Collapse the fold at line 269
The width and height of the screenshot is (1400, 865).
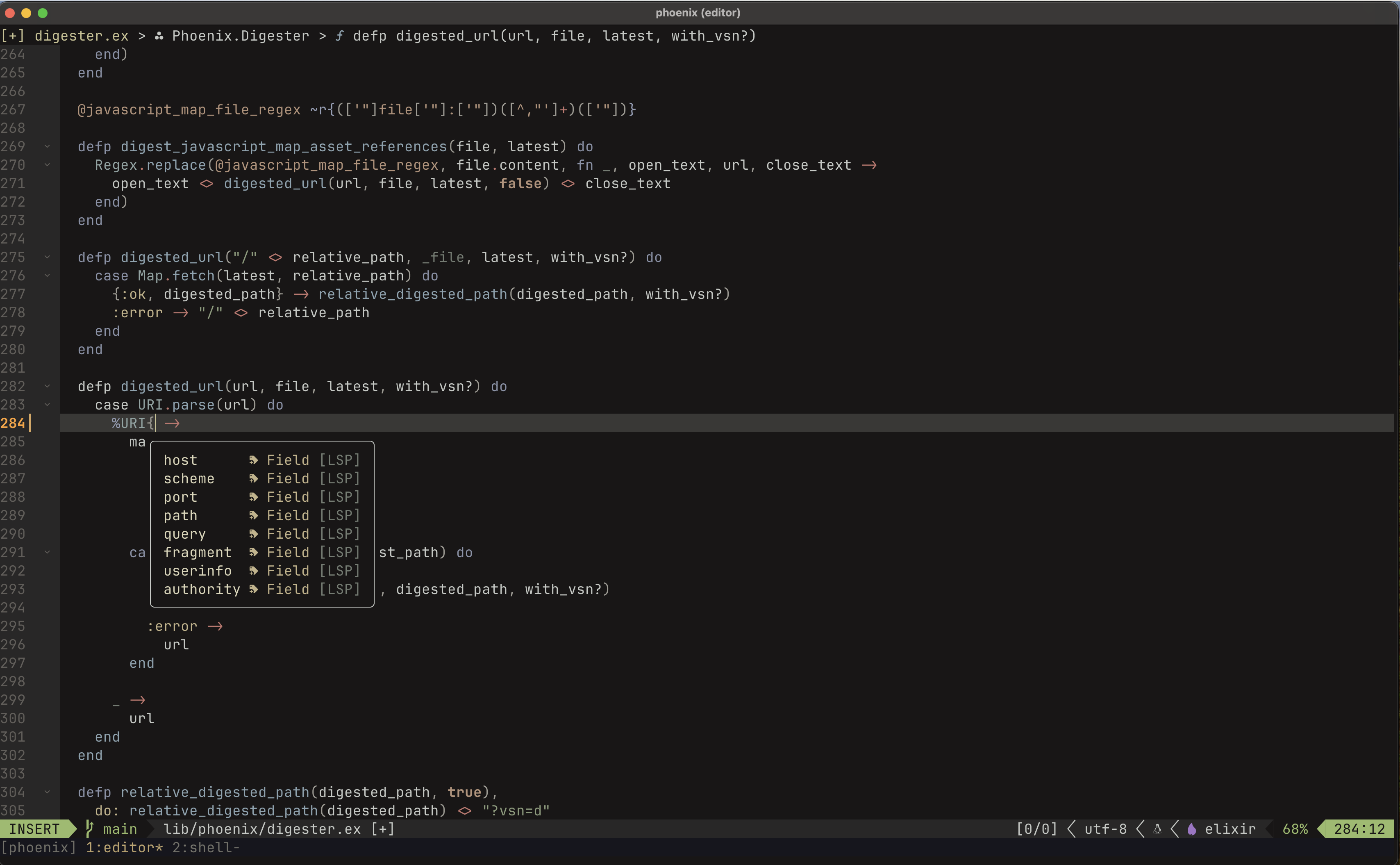47,146
